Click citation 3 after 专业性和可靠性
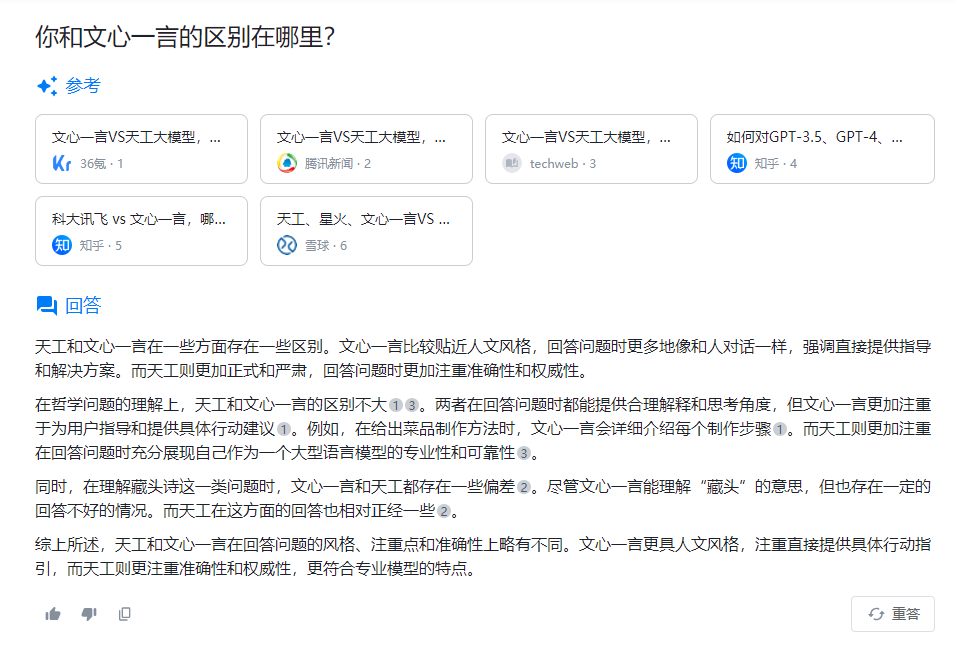 (524, 453)
